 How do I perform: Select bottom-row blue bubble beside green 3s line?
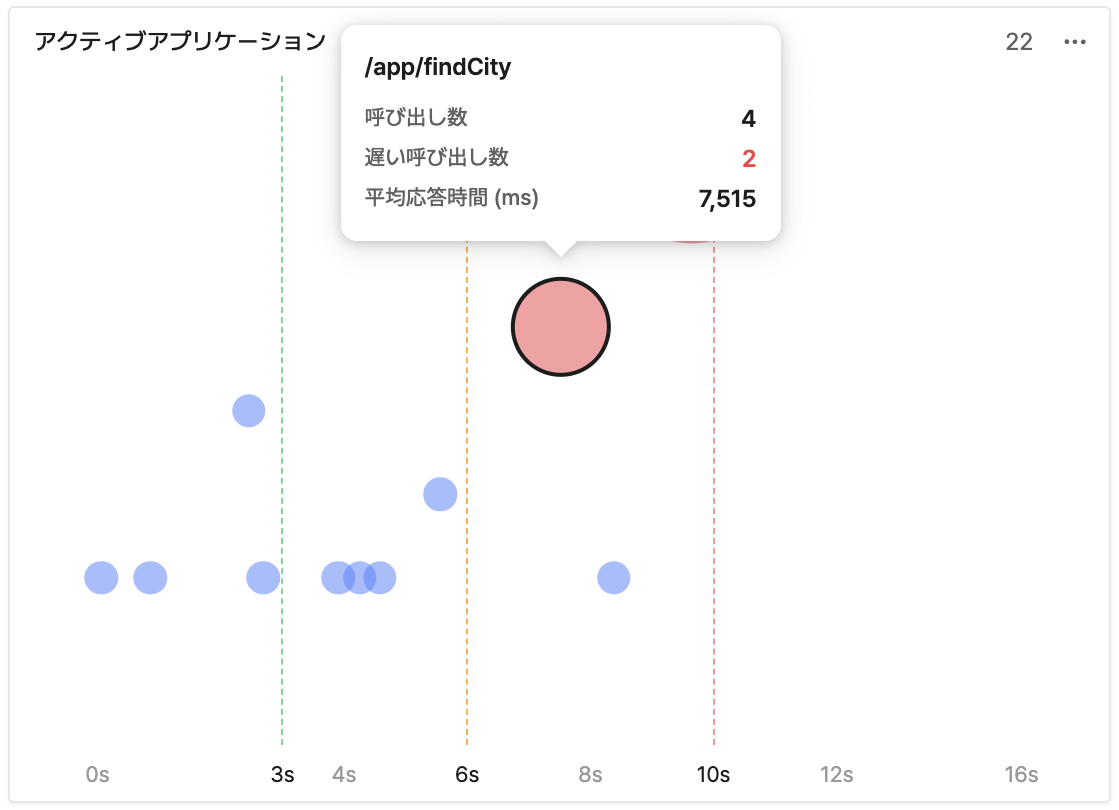coord(263,578)
